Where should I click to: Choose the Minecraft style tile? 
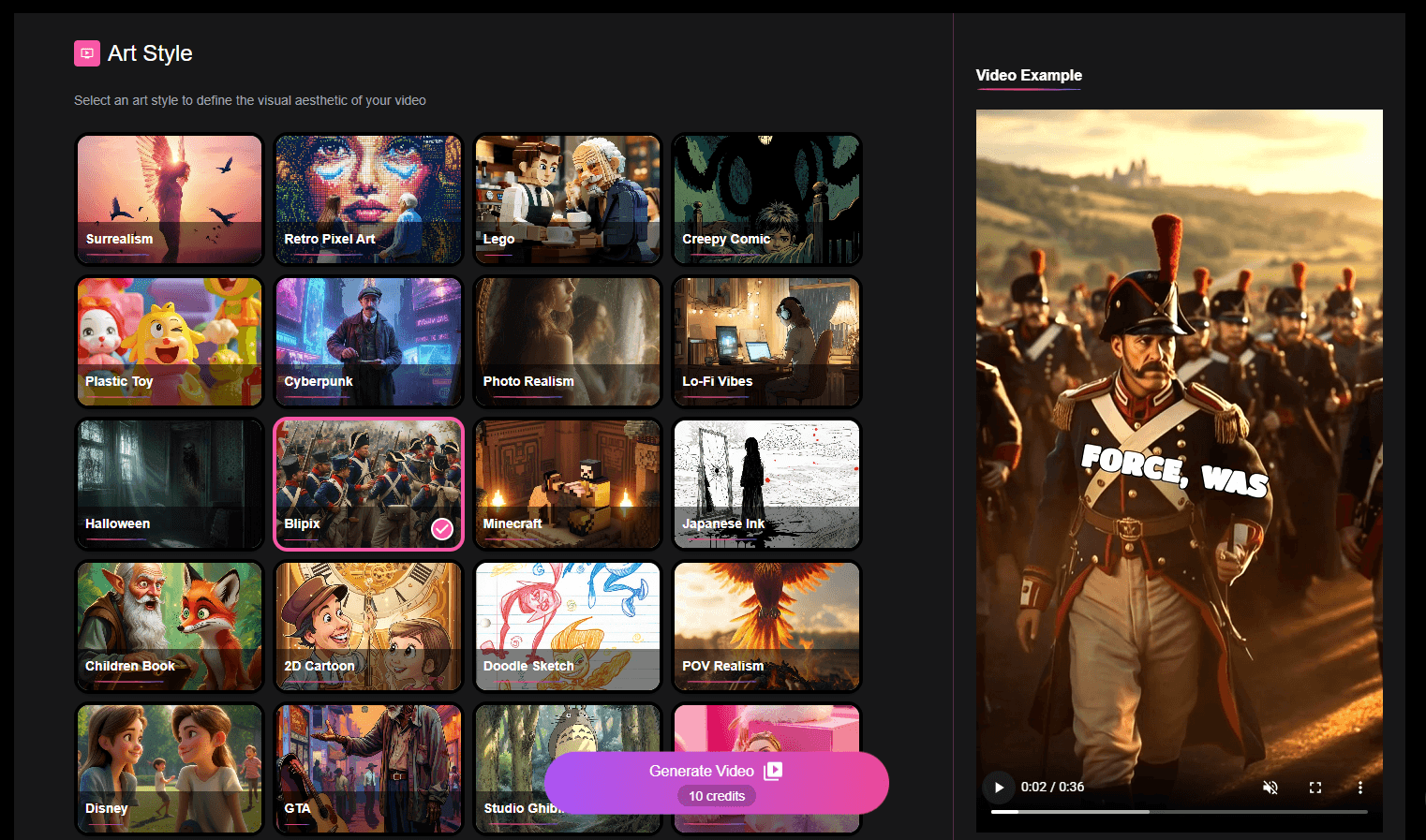point(567,484)
